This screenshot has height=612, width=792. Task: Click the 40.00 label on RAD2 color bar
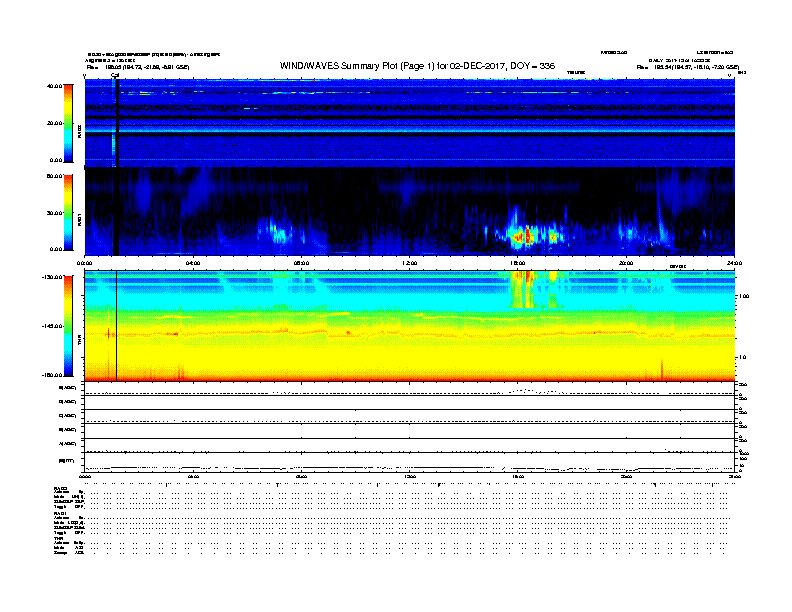pos(55,86)
